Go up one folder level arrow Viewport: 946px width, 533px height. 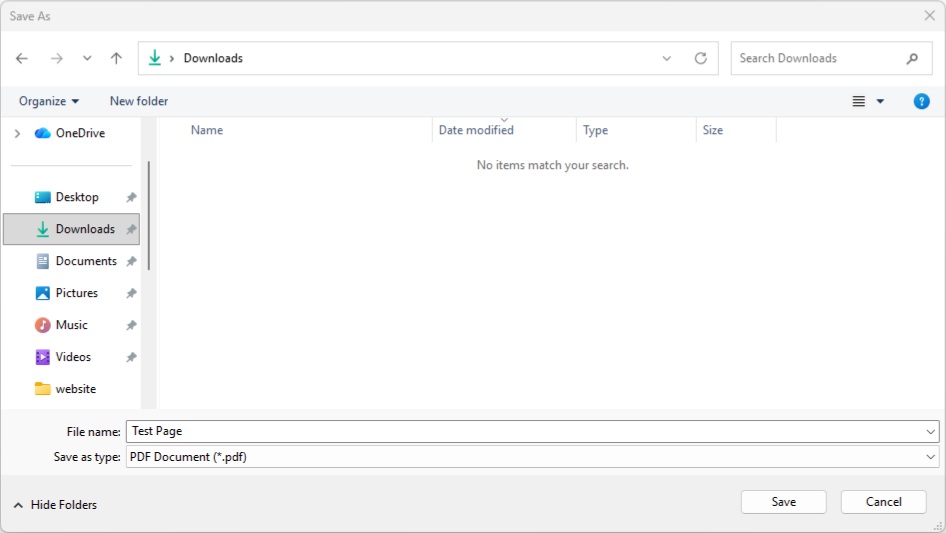[x=116, y=58]
